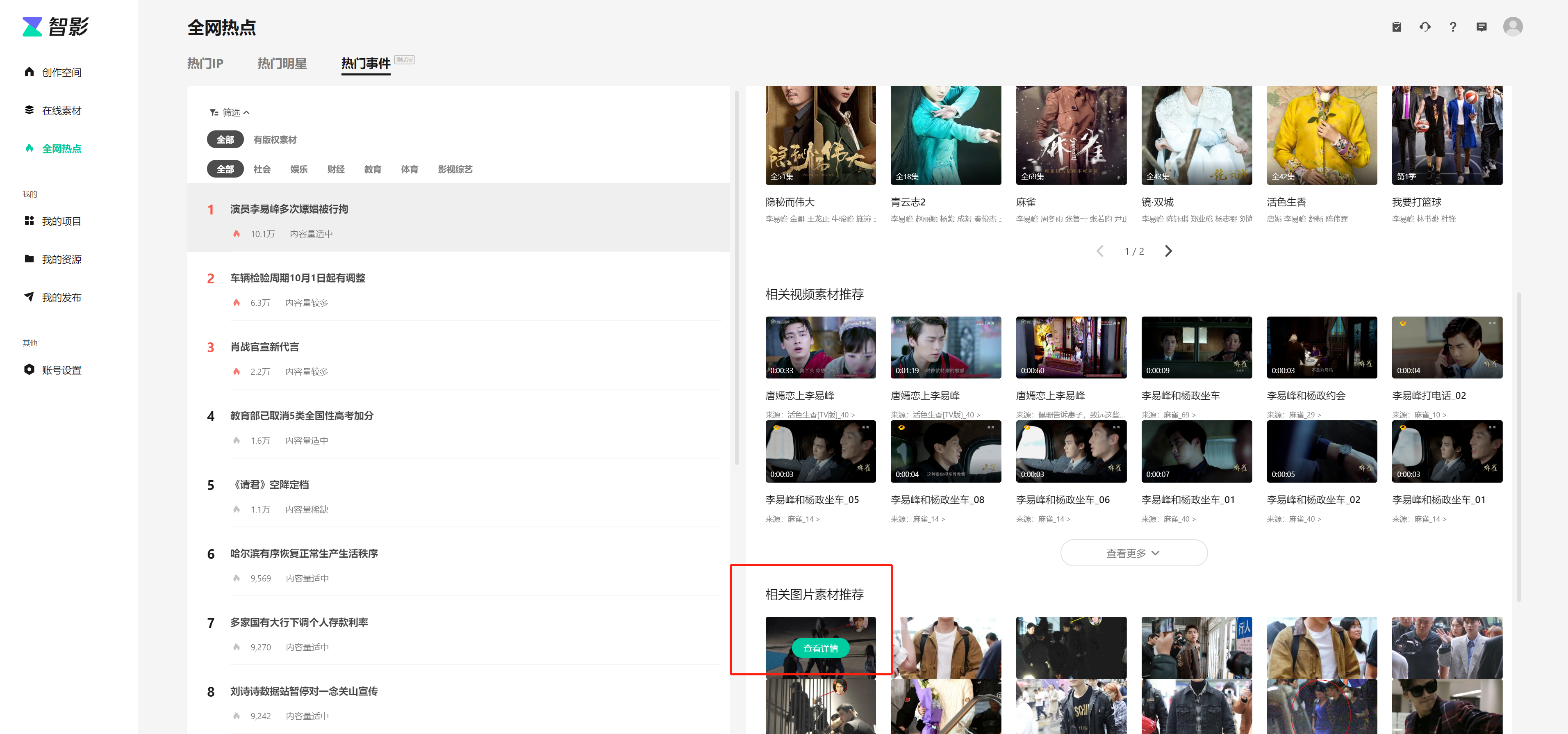This screenshot has height=734, width=1568.
Task: Switch to the 热门明星 tab
Action: click(282, 63)
